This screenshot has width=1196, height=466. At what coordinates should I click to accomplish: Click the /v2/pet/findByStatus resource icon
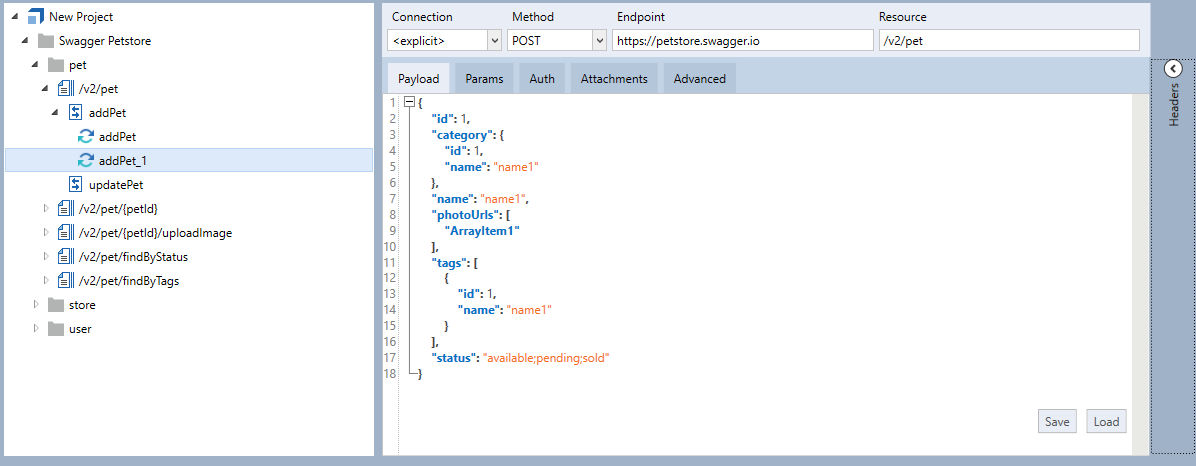[66, 257]
